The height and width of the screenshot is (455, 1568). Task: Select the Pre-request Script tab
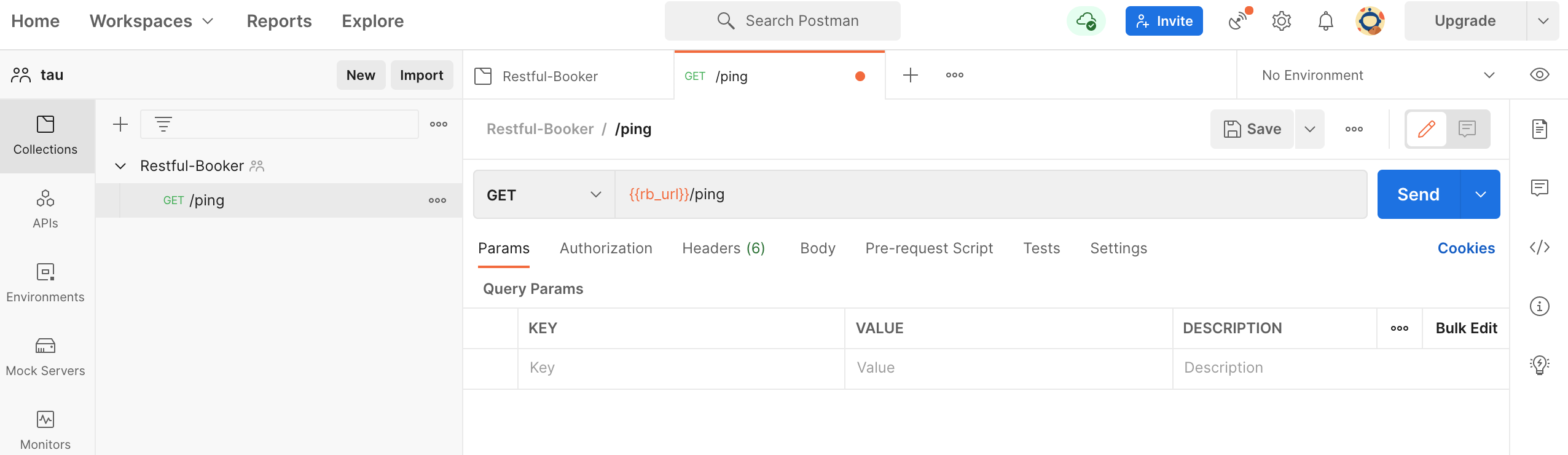tap(929, 248)
